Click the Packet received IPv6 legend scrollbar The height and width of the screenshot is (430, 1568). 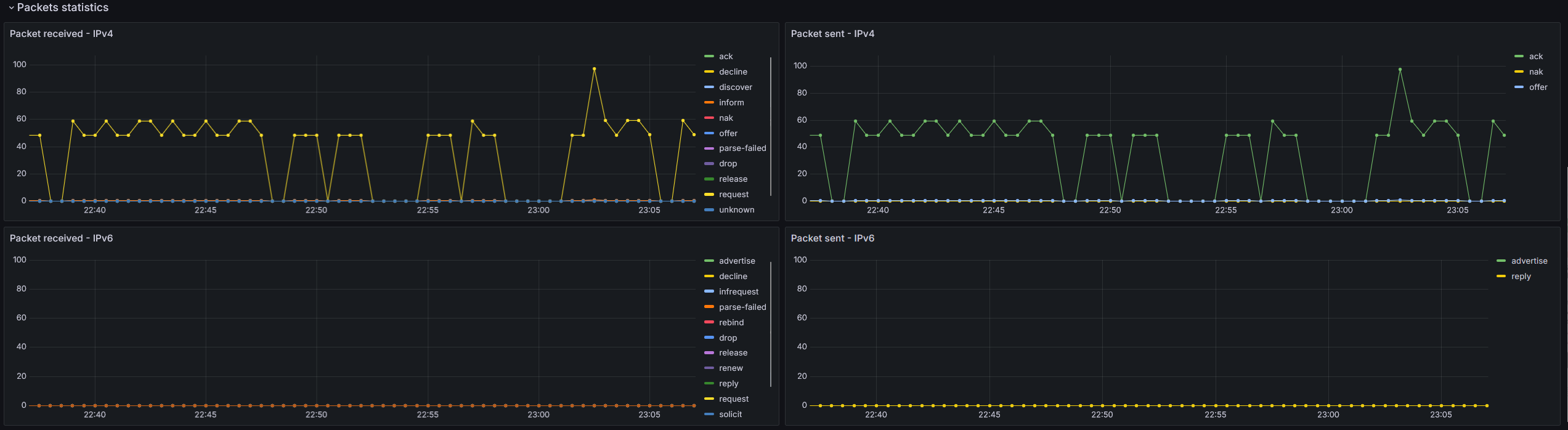pos(771,324)
